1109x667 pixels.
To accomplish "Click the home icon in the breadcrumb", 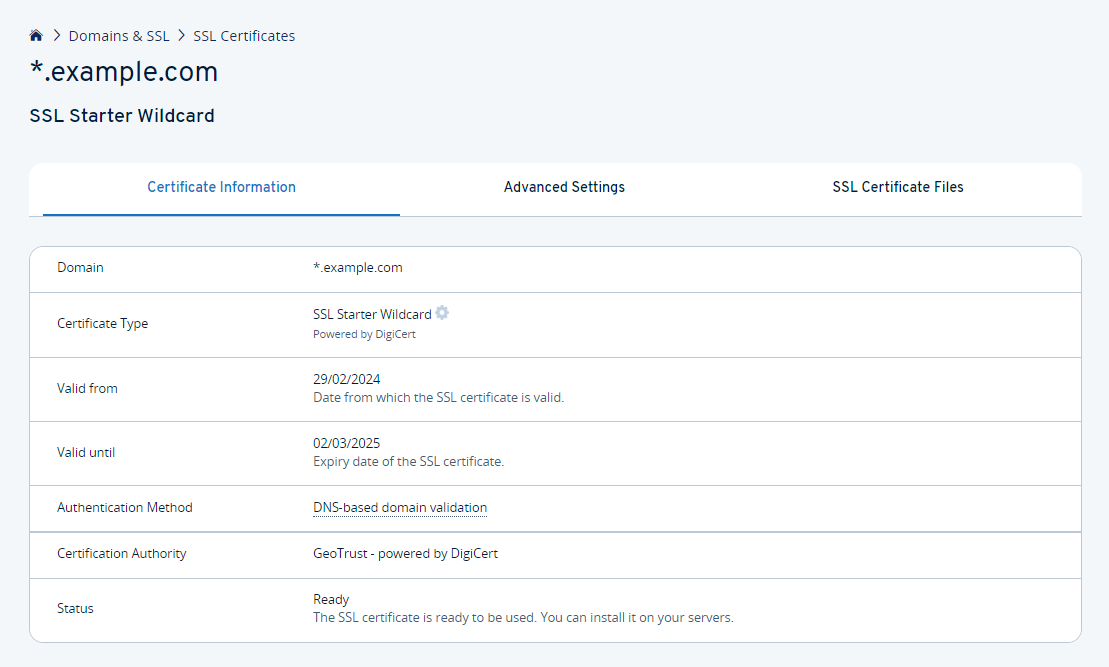I will (36, 36).
